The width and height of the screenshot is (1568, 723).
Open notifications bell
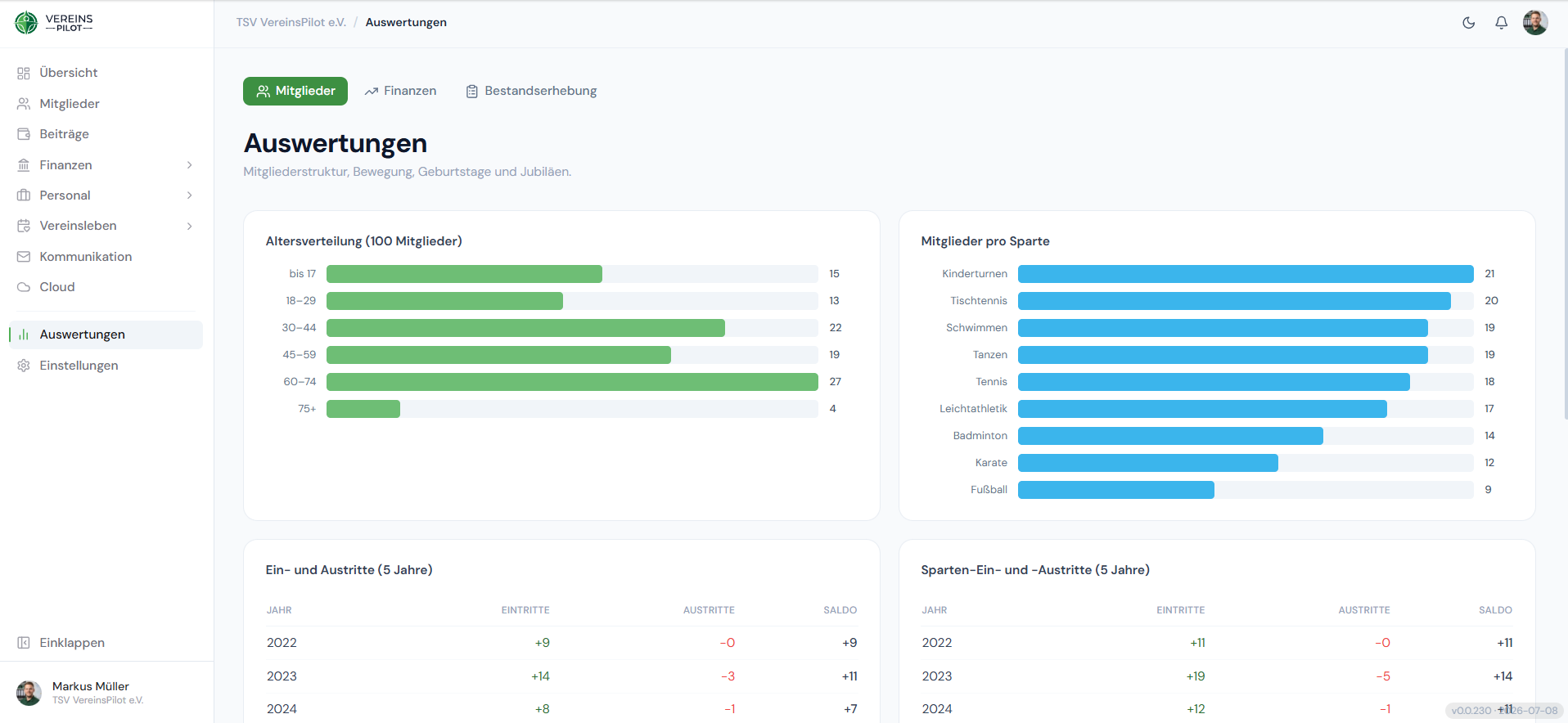[1501, 23]
